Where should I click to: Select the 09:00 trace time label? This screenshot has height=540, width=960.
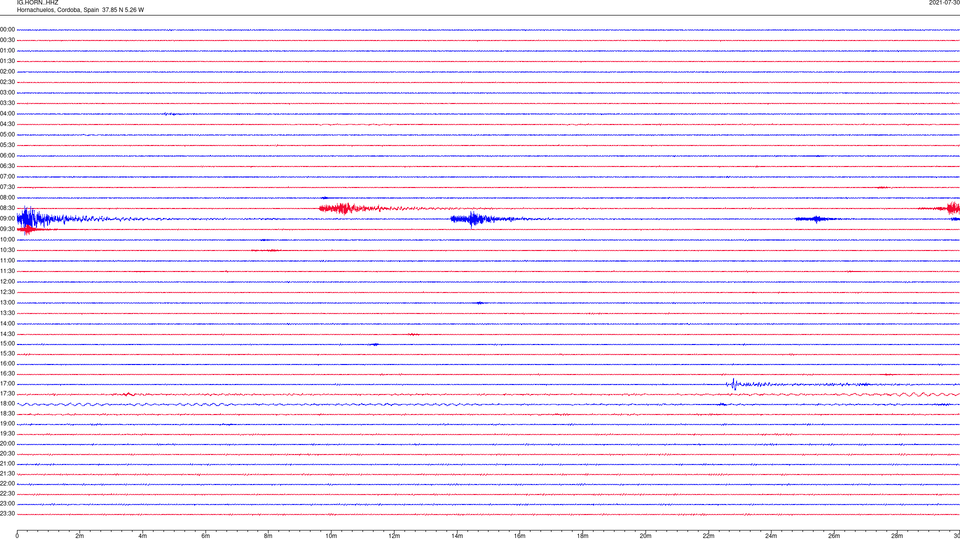point(7,219)
